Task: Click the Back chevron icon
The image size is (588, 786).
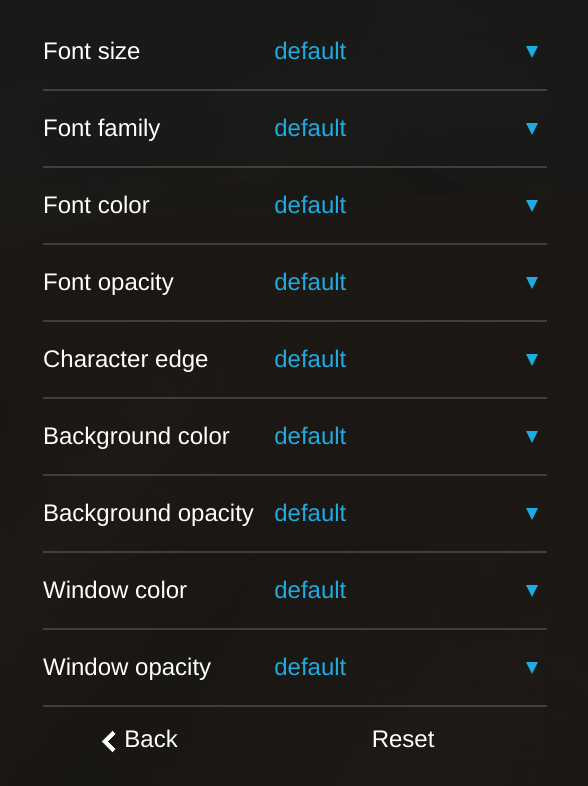Action: (109, 741)
